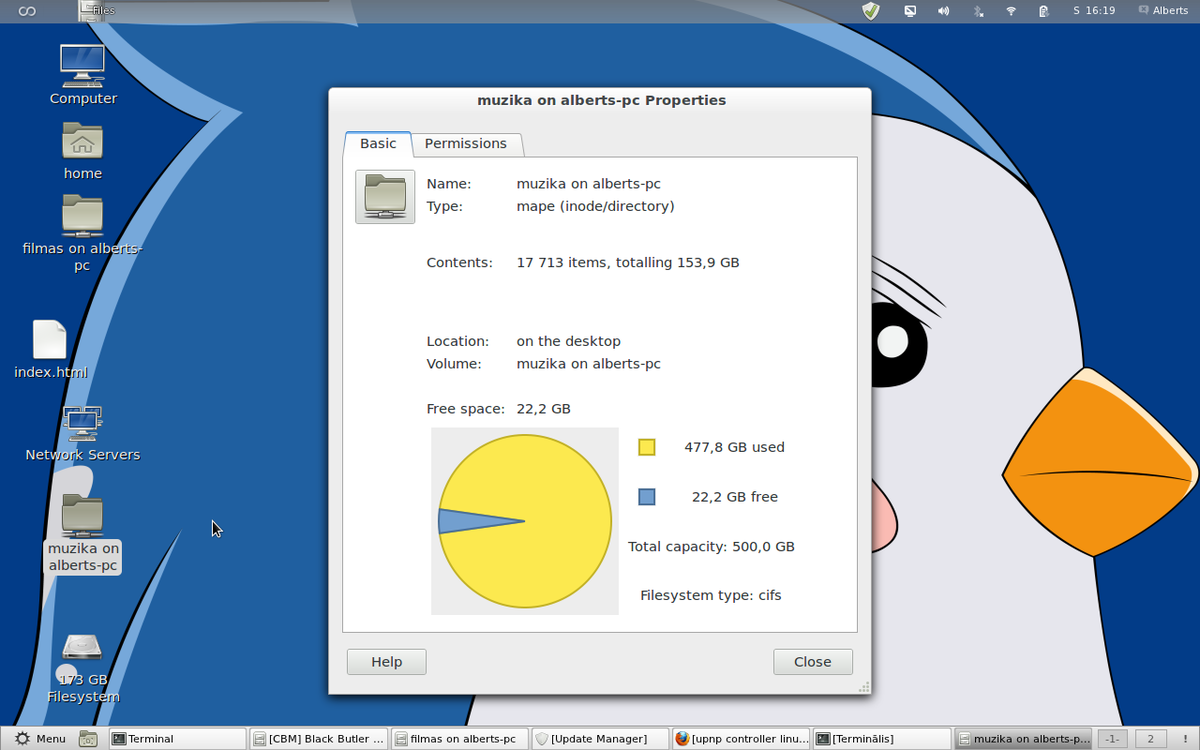
Task: Click the disk usage pie chart
Action: 525,521
